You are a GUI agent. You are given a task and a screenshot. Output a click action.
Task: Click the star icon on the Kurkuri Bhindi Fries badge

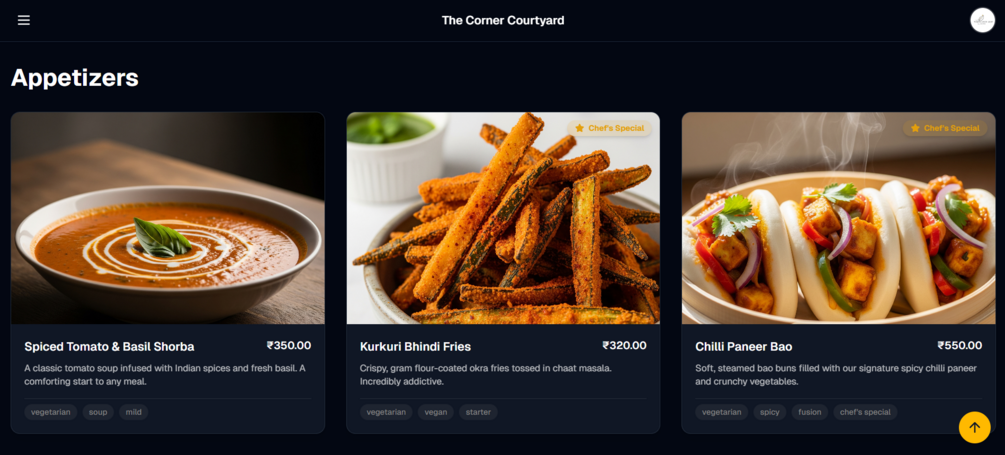(x=579, y=128)
